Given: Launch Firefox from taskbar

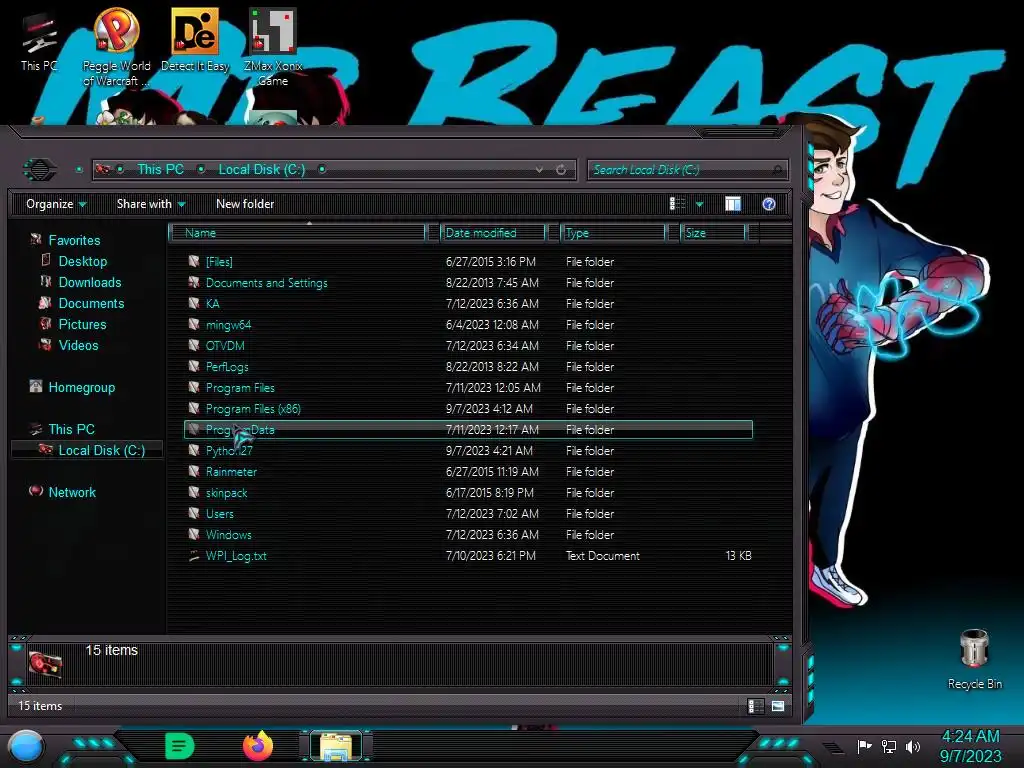Looking at the screenshot, I should [x=258, y=746].
